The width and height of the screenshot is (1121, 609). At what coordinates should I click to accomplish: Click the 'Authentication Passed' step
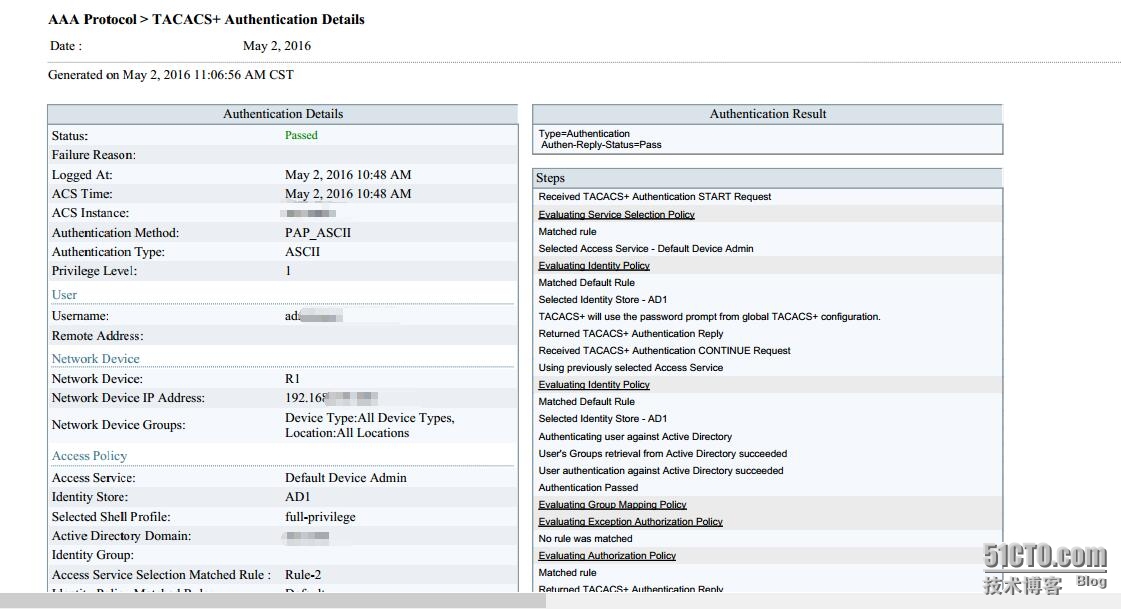pos(588,487)
